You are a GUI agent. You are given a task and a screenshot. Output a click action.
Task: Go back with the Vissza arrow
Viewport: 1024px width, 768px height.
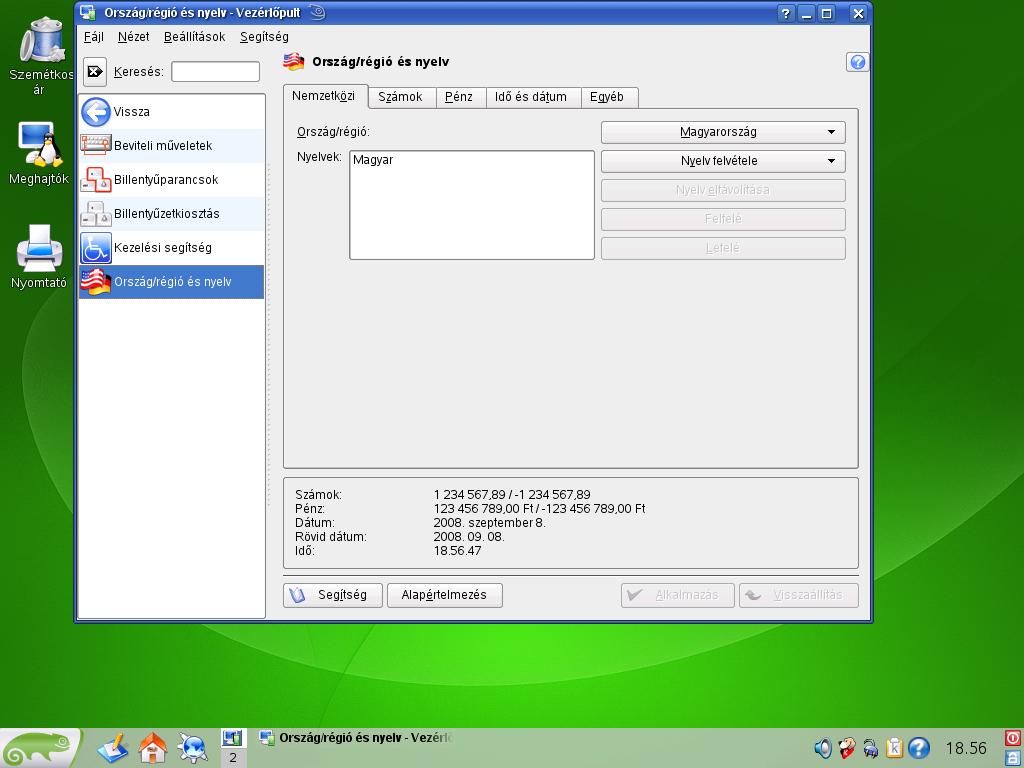(96, 112)
